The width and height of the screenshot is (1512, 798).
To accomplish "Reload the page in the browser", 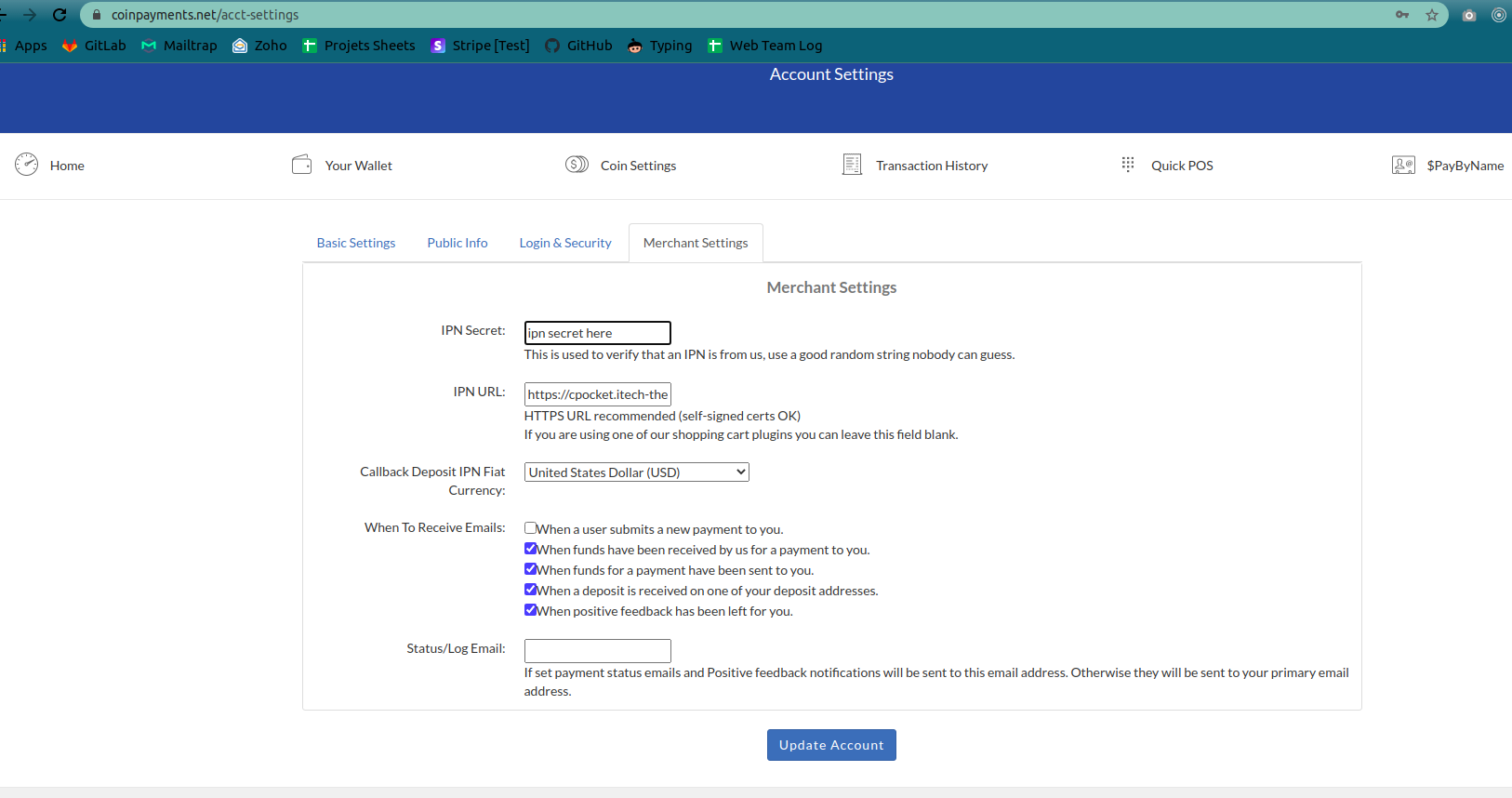I will tap(60, 15).
